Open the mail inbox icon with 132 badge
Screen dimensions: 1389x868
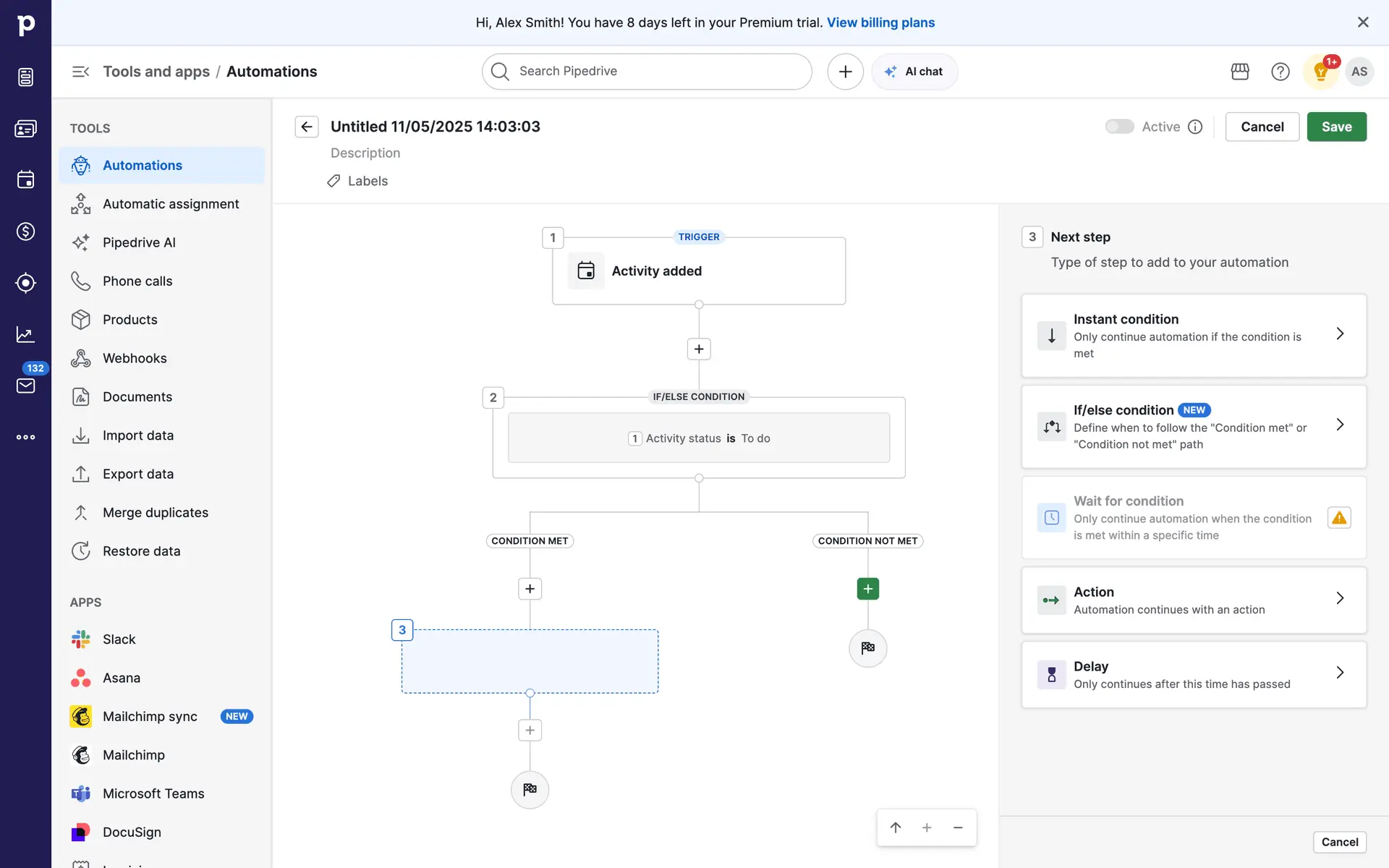coord(25,386)
